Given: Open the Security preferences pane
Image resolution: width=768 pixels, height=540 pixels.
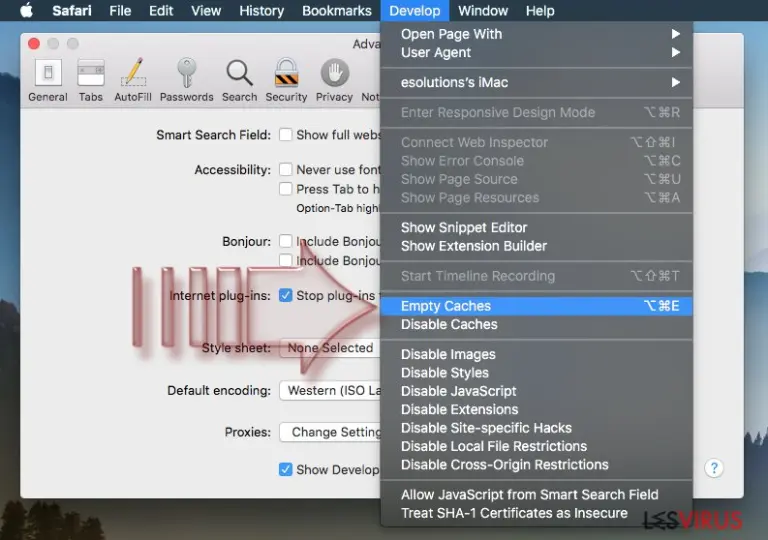Looking at the screenshot, I should (x=287, y=80).
